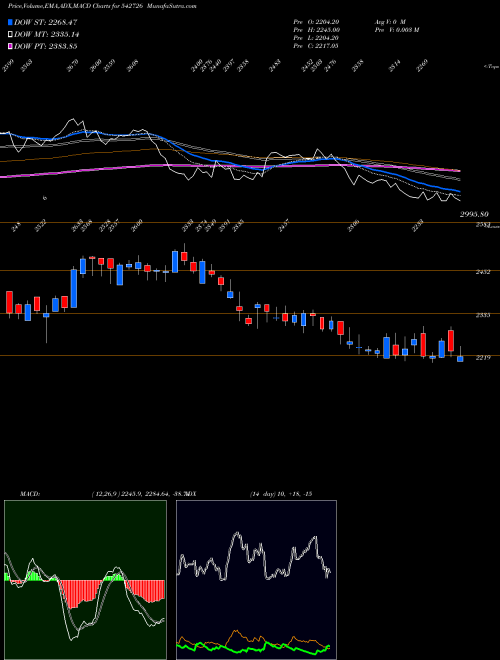Click the tall blue candlestick rising to 2432
This screenshot has height=660, width=500.
click(x=74, y=289)
